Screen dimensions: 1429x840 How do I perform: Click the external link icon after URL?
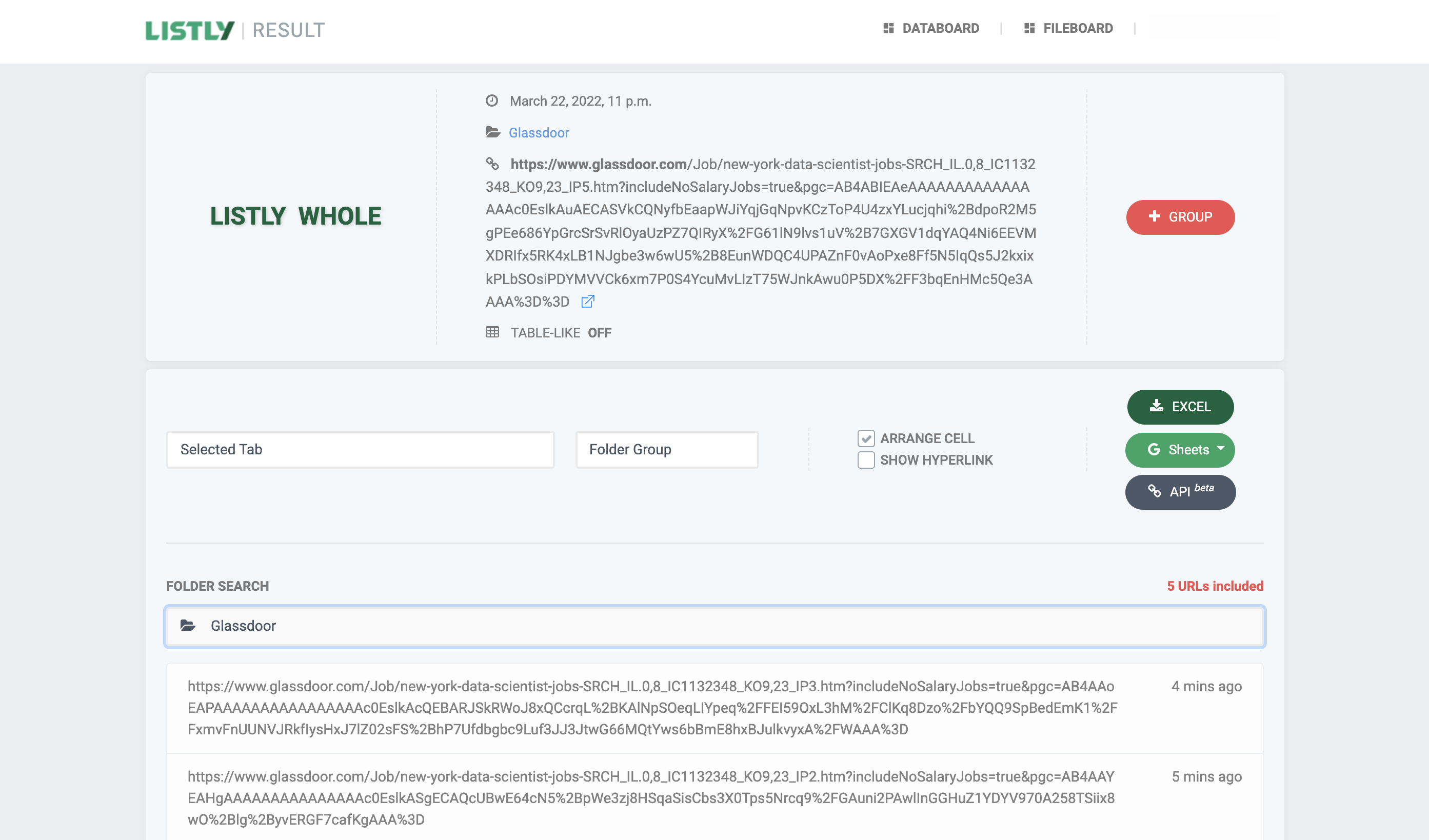[587, 302]
